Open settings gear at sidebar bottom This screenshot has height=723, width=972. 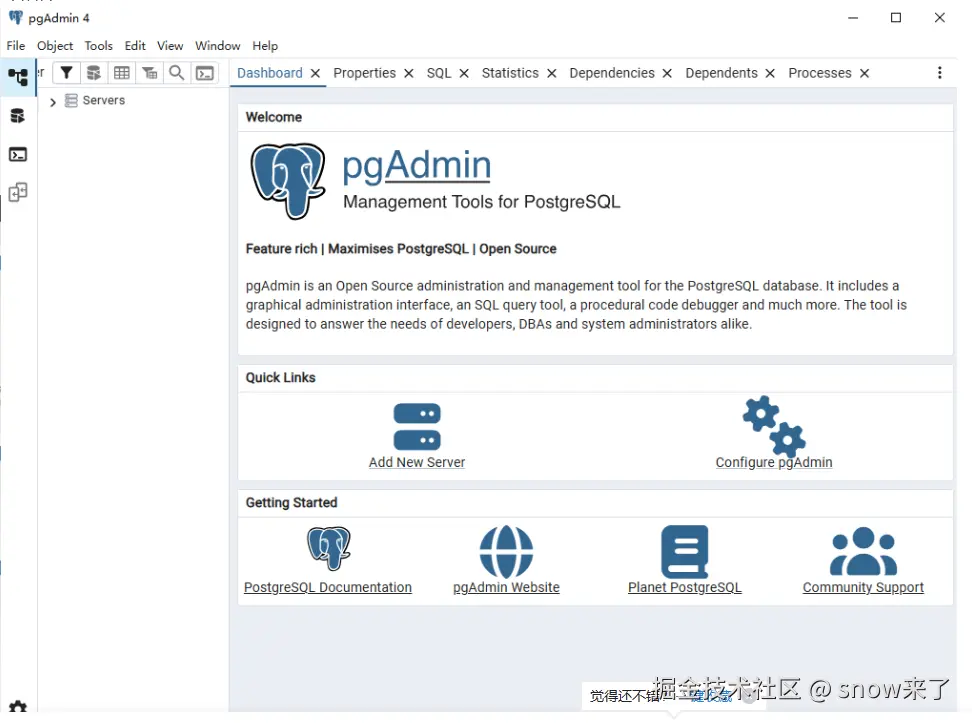point(18,707)
